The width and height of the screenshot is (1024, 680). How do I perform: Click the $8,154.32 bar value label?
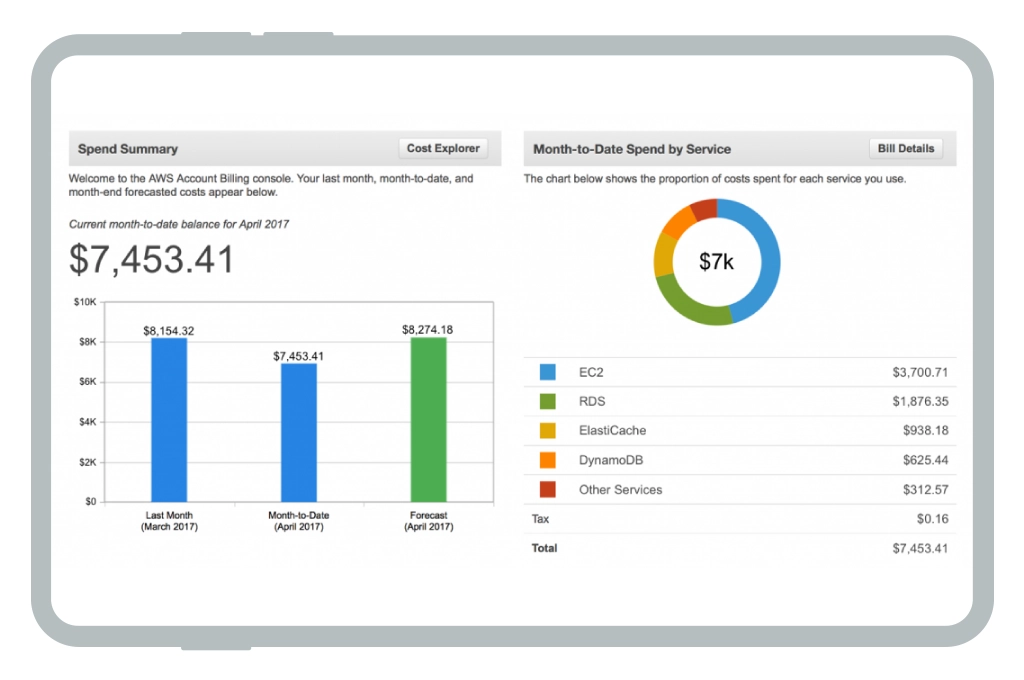168,331
